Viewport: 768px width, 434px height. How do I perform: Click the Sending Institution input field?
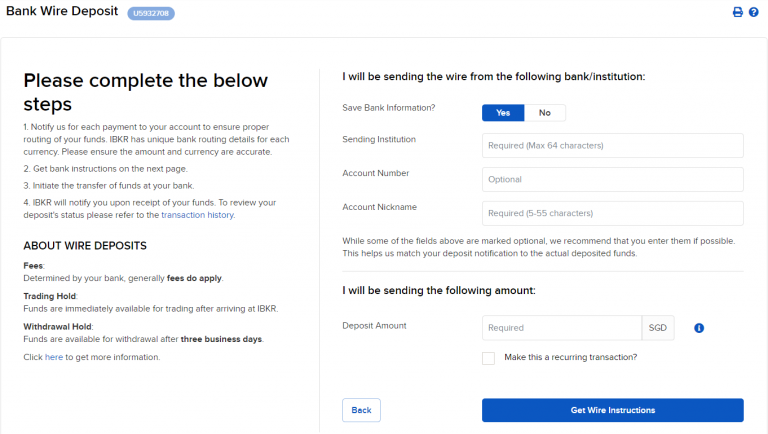pos(612,146)
